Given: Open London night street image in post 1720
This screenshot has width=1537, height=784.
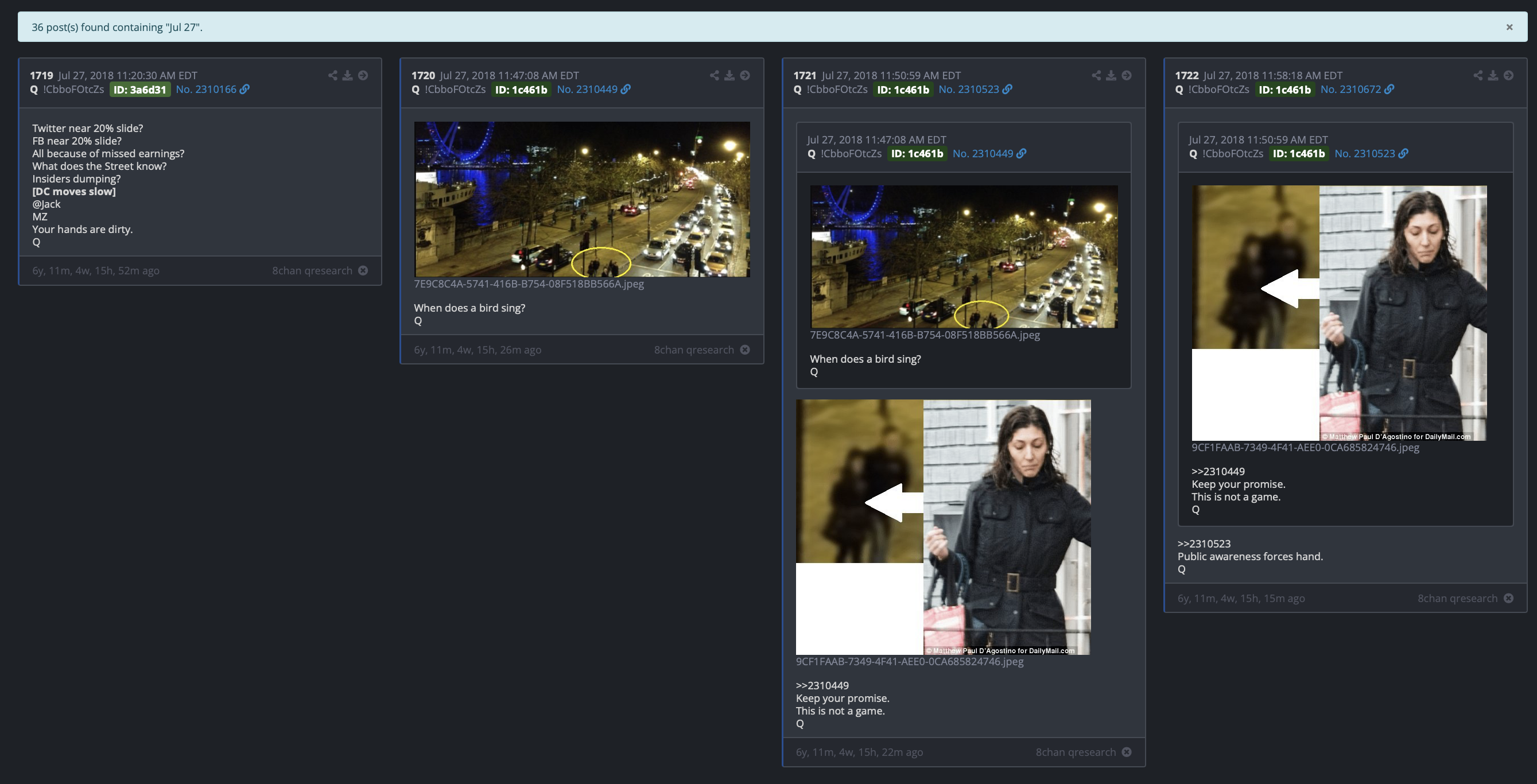Looking at the screenshot, I should coord(582,199).
